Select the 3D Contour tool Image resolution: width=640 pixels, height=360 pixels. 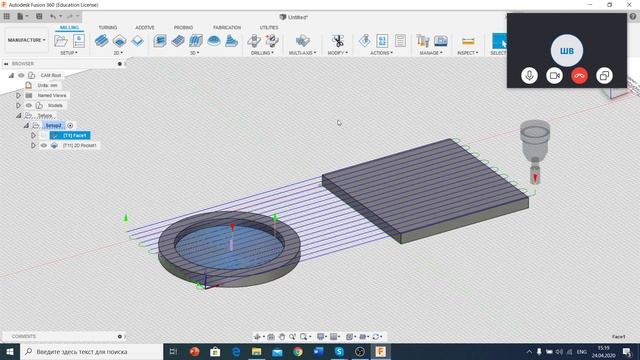click(231, 41)
